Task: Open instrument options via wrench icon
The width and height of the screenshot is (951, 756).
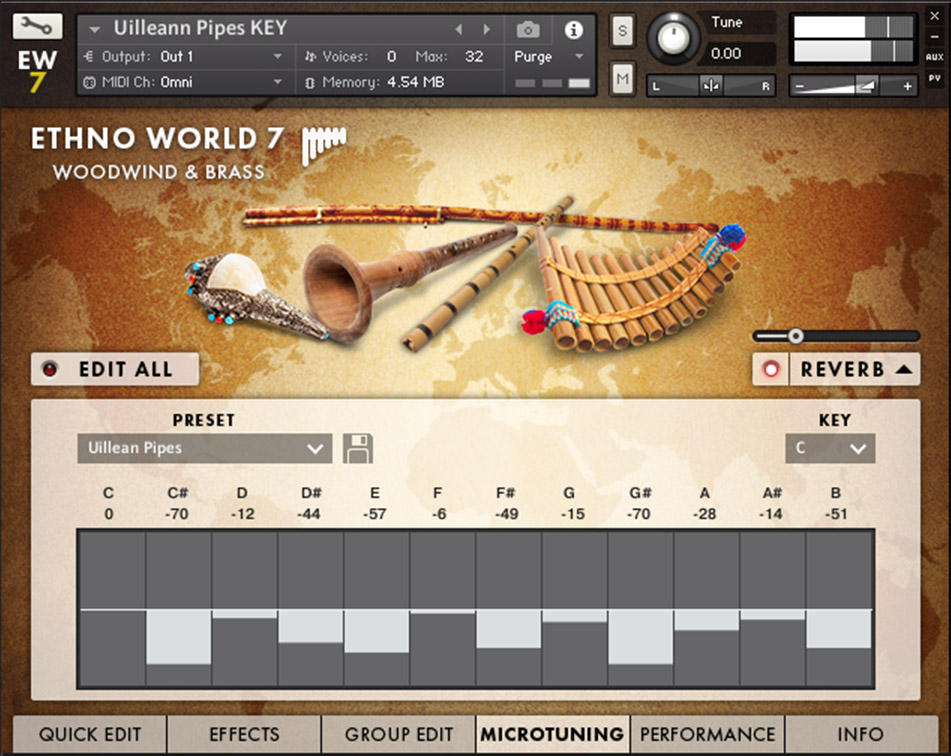Action: (x=37, y=26)
